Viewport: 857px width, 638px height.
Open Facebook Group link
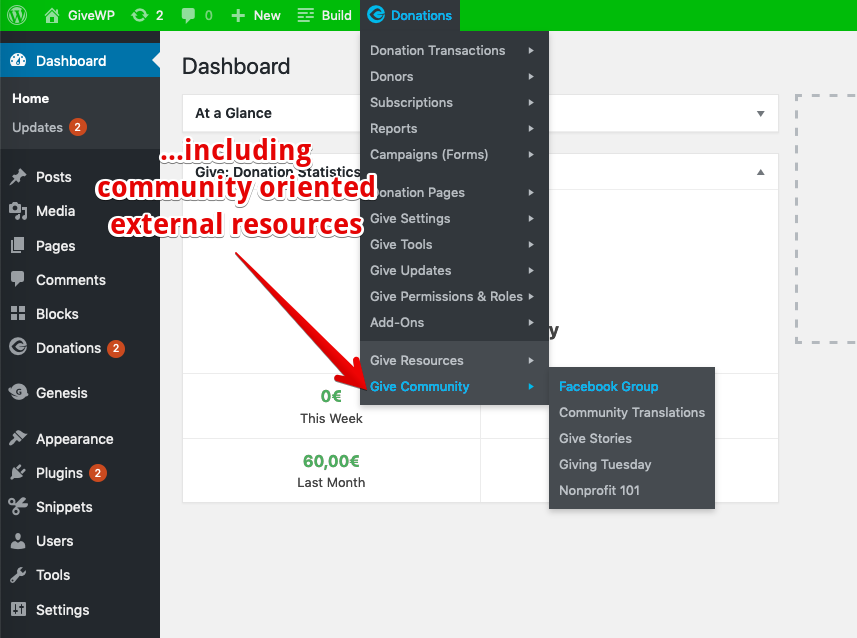(608, 387)
